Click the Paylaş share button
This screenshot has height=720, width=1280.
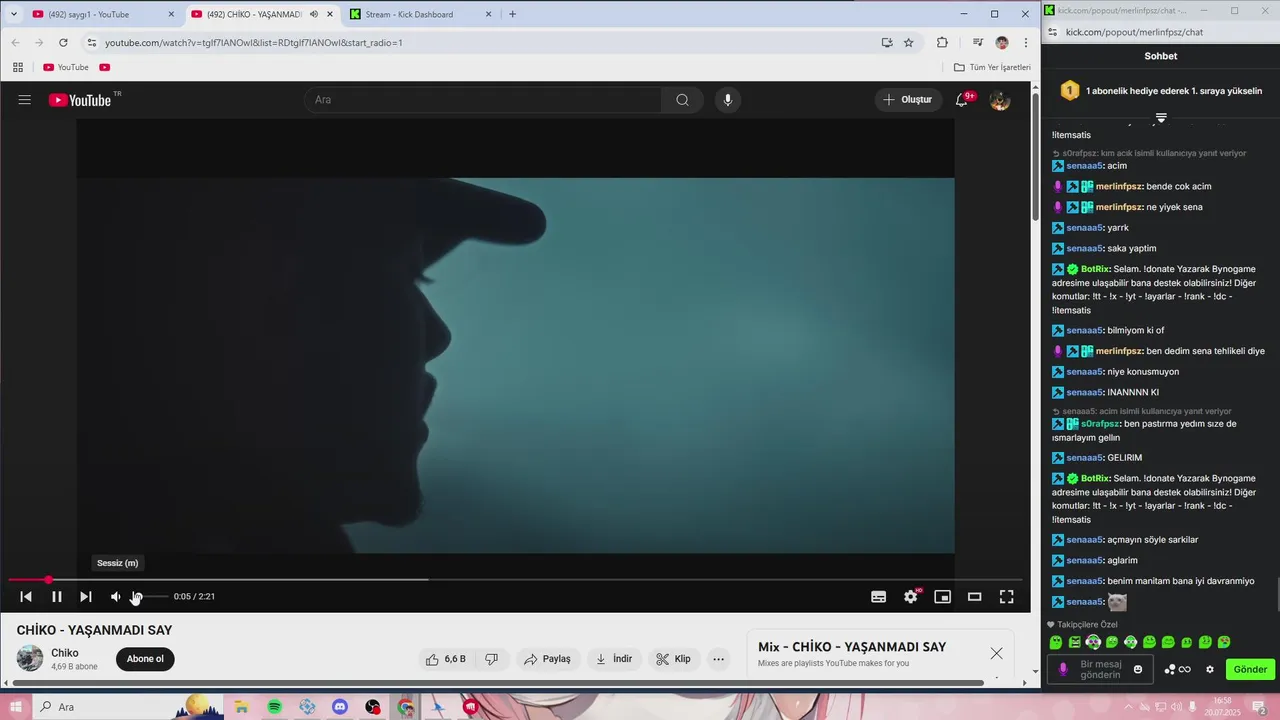547,659
